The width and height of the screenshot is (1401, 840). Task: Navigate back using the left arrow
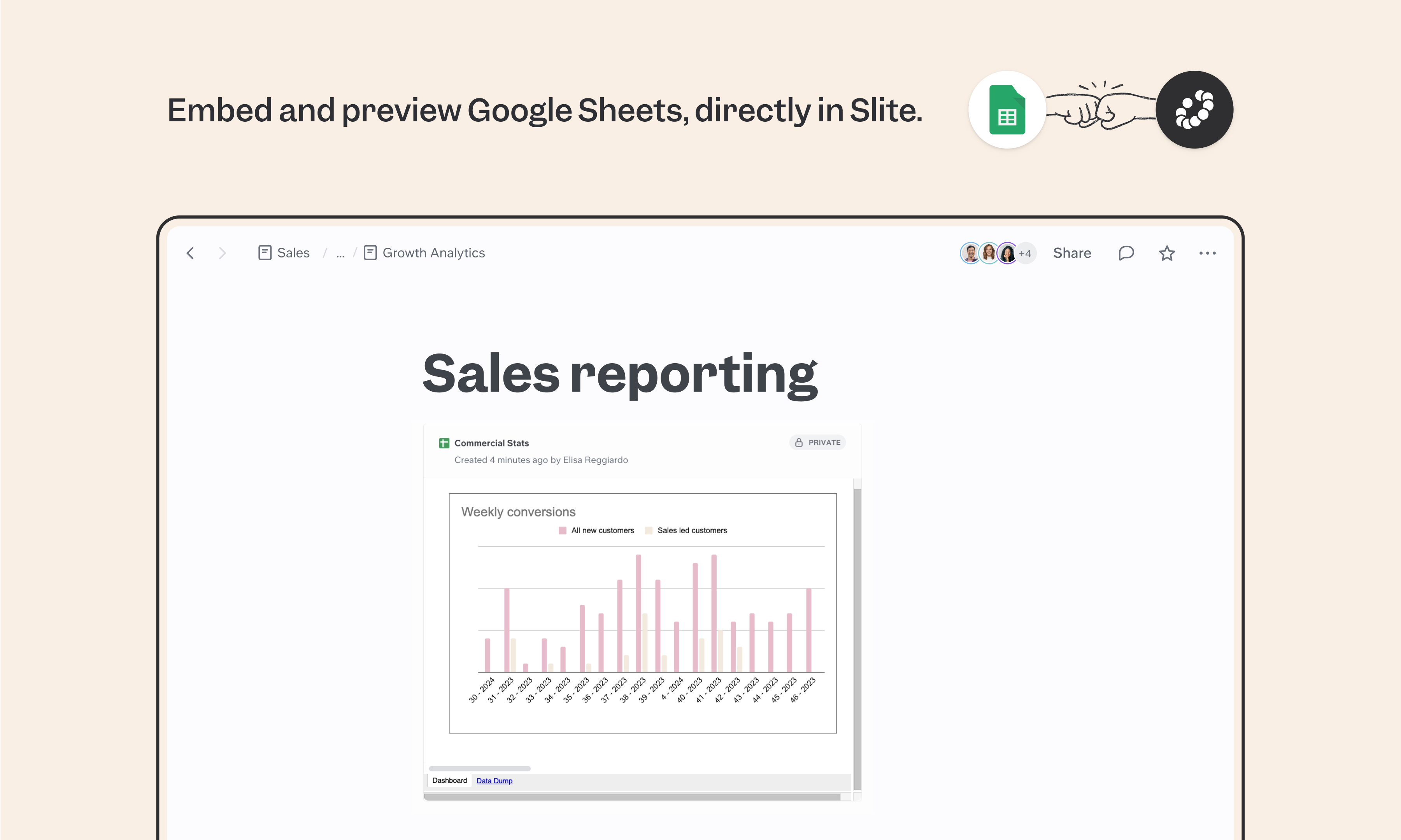point(190,253)
